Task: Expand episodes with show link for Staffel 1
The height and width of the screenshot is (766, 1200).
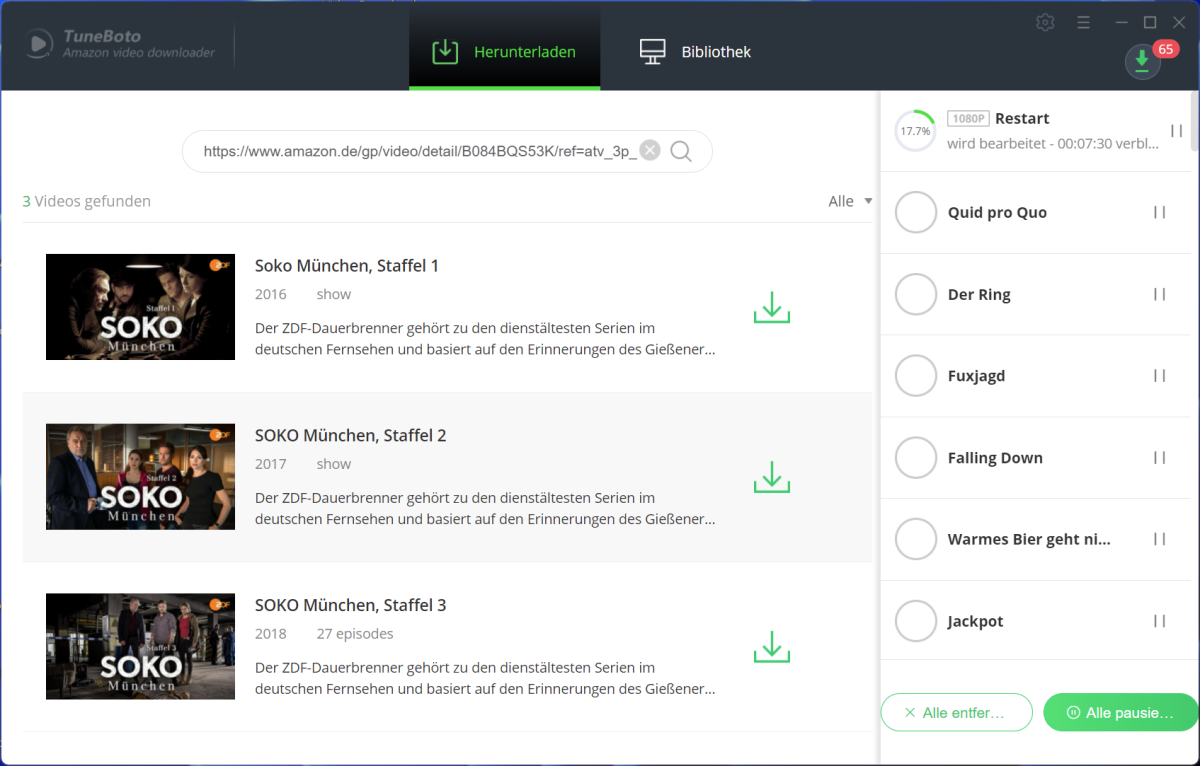Action: (x=333, y=293)
